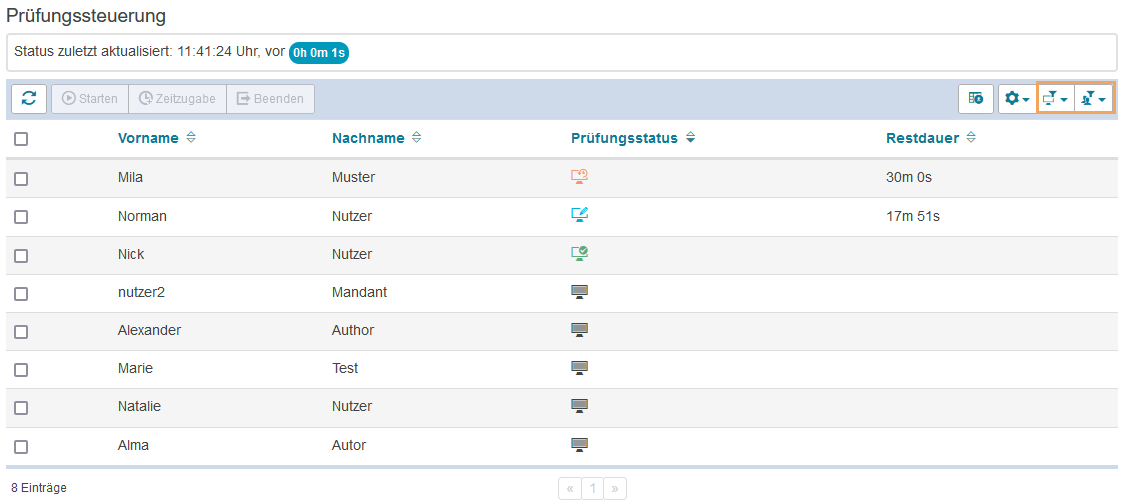Go to previous page in pagination
Viewport: 1129px width, 504px height.
pos(570,488)
